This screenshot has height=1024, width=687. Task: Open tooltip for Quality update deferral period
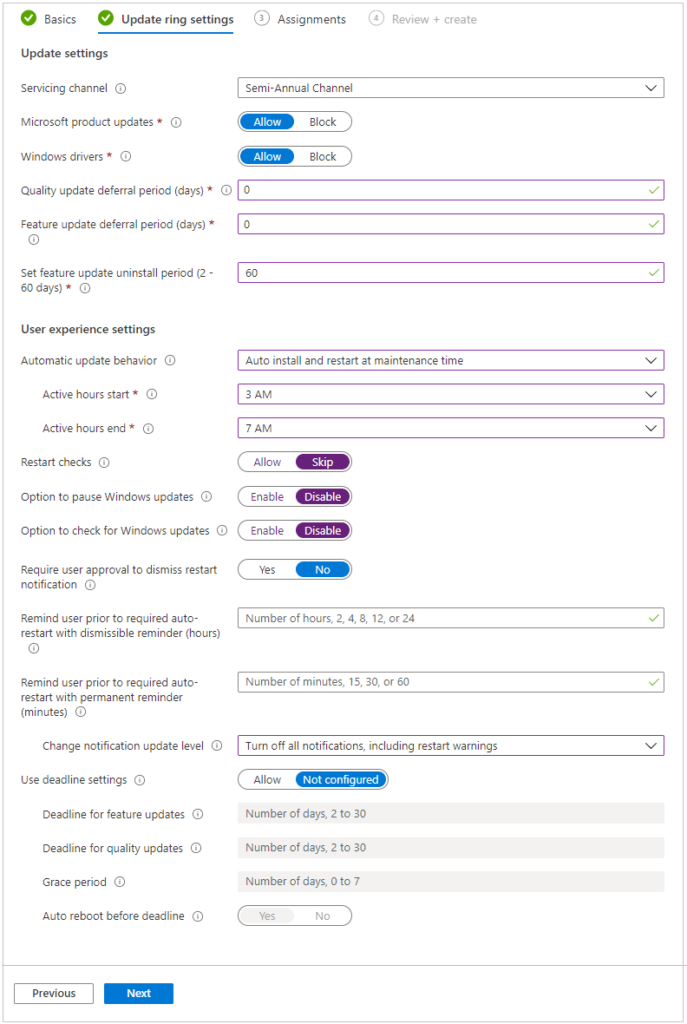[227, 190]
